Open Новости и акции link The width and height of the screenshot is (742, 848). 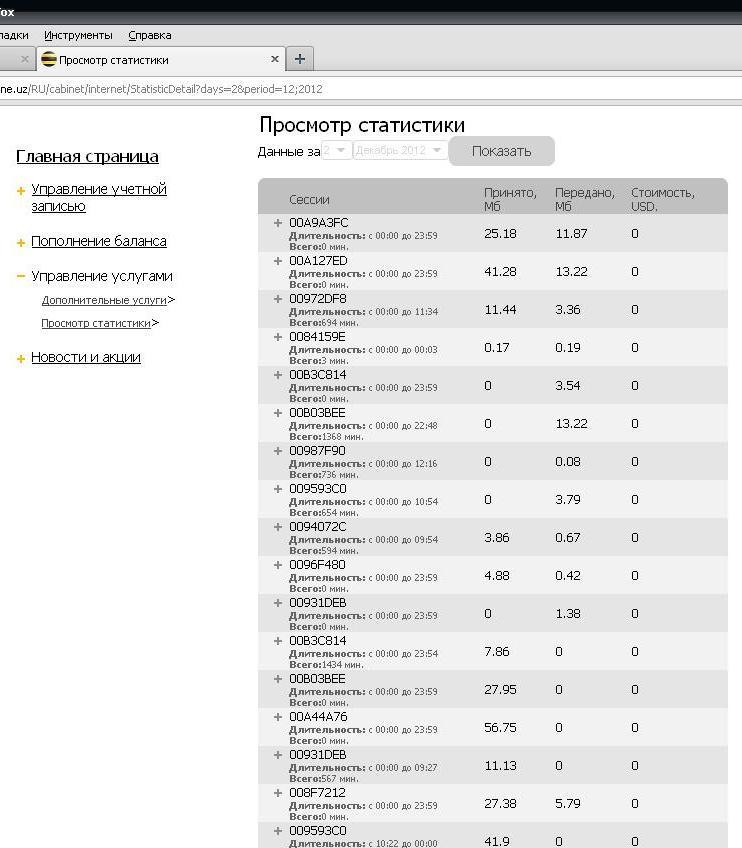[x=86, y=357]
